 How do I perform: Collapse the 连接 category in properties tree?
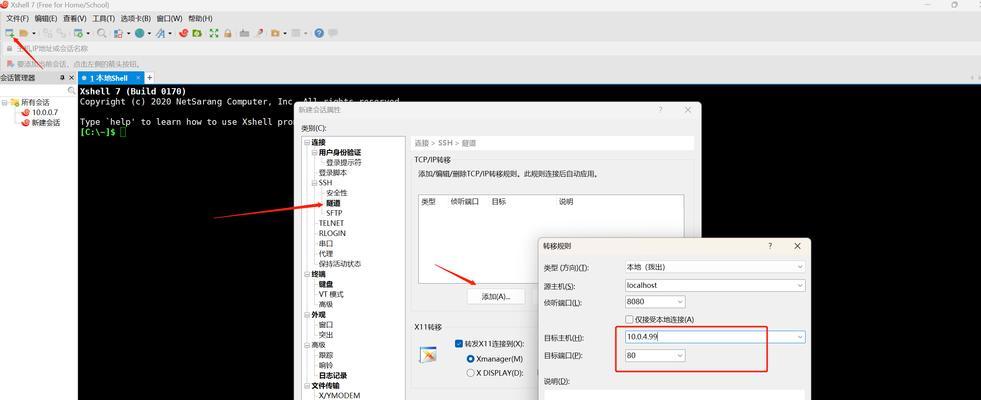tap(305, 143)
